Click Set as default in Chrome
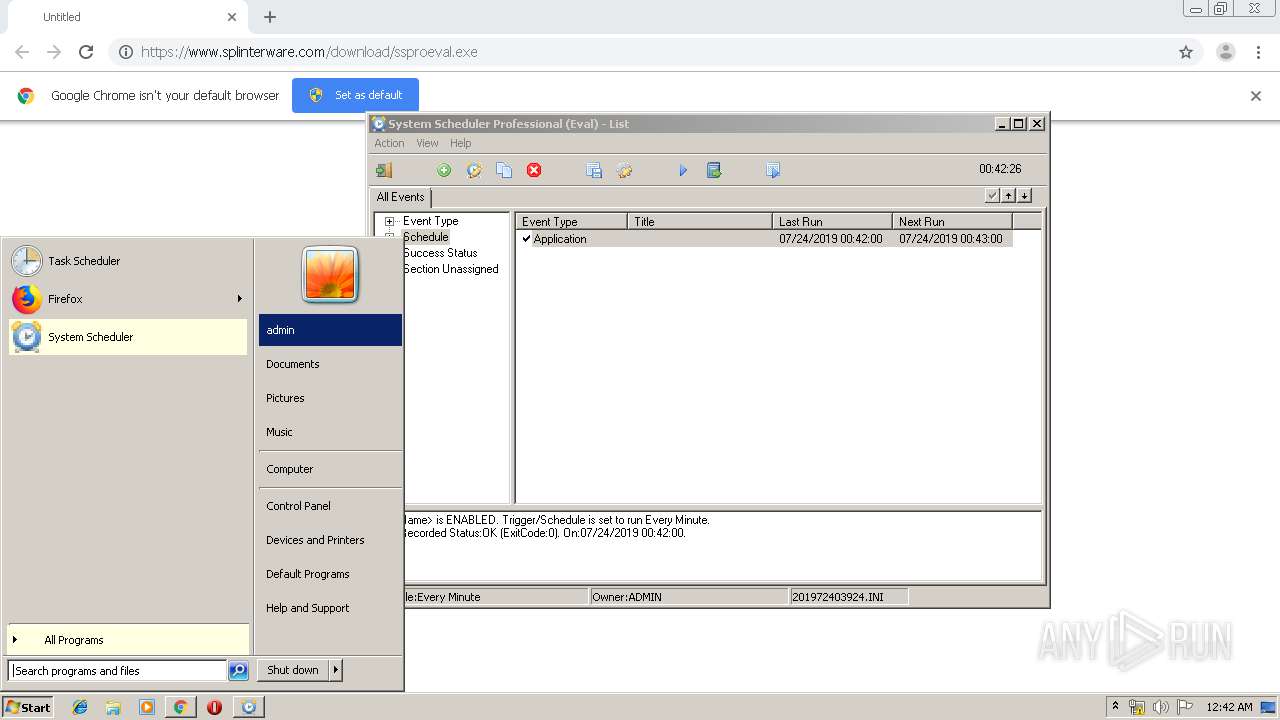The height and width of the screenshot is (720, 1280). click(355, 95)
